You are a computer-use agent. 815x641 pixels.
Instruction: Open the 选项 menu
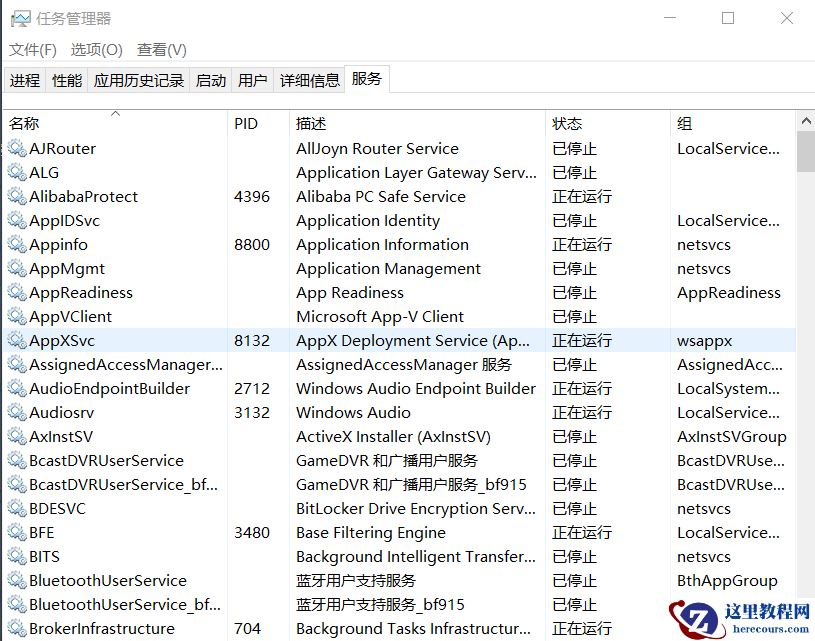96,49
